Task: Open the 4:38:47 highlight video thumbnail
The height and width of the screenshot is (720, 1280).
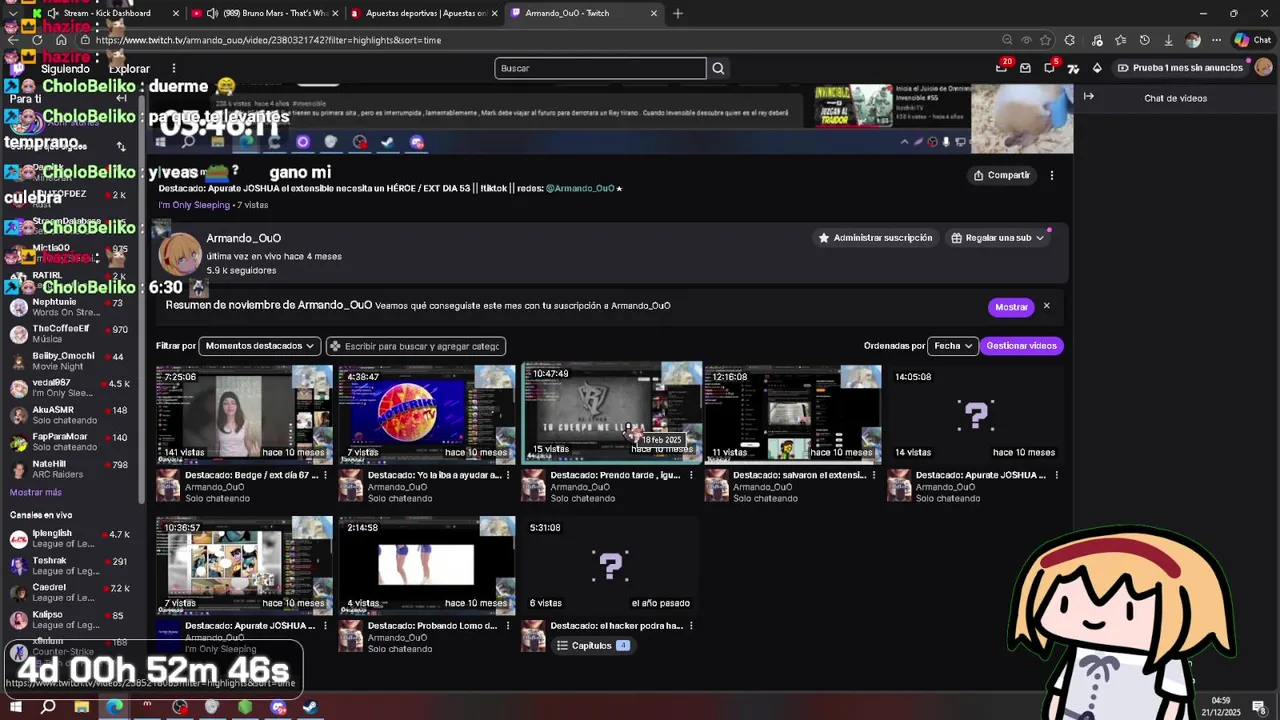Action: (427, 414)
